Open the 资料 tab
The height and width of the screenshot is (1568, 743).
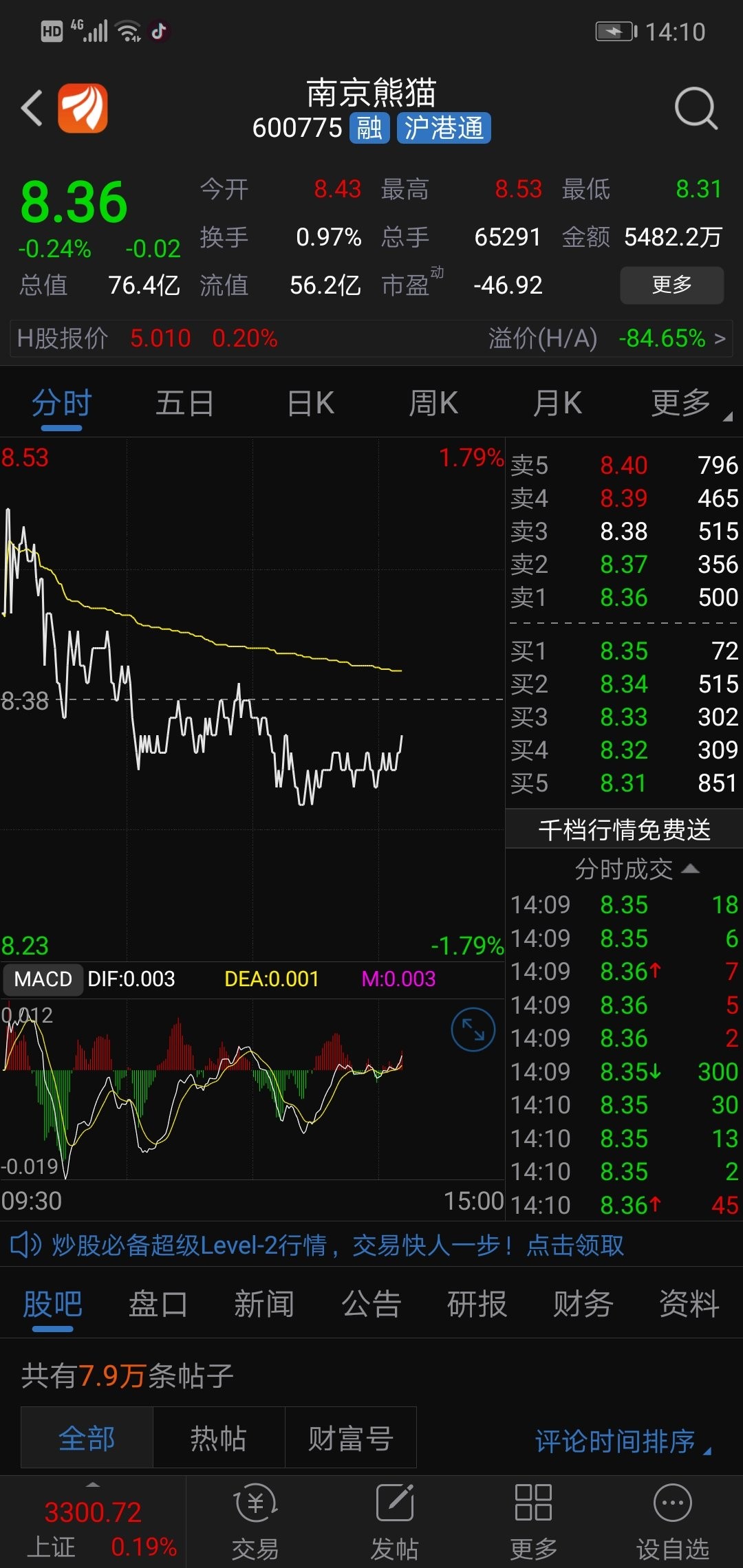coord(689,1304)
